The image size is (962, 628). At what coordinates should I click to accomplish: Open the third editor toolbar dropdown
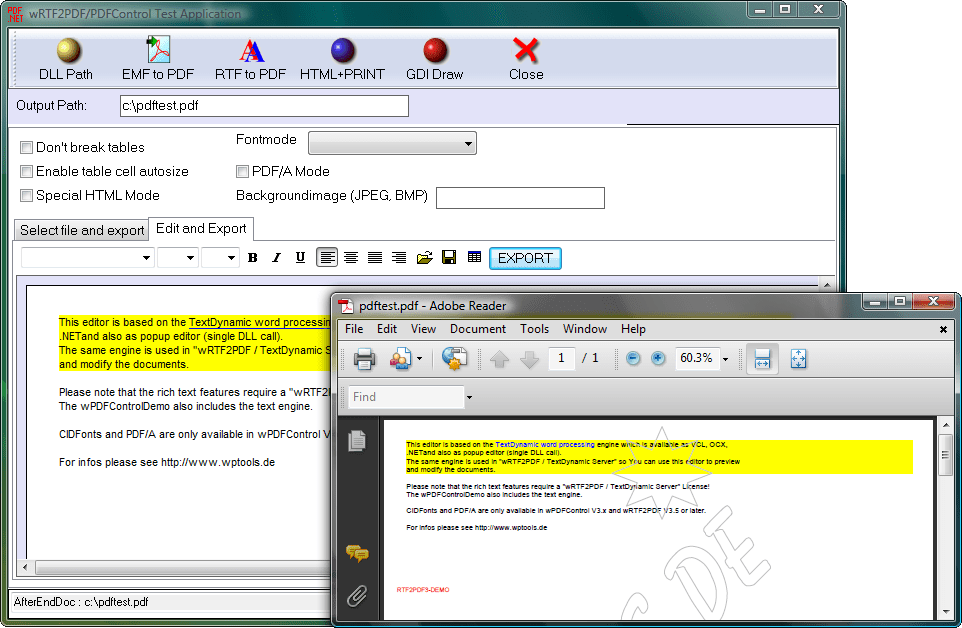tap(231, 258)
